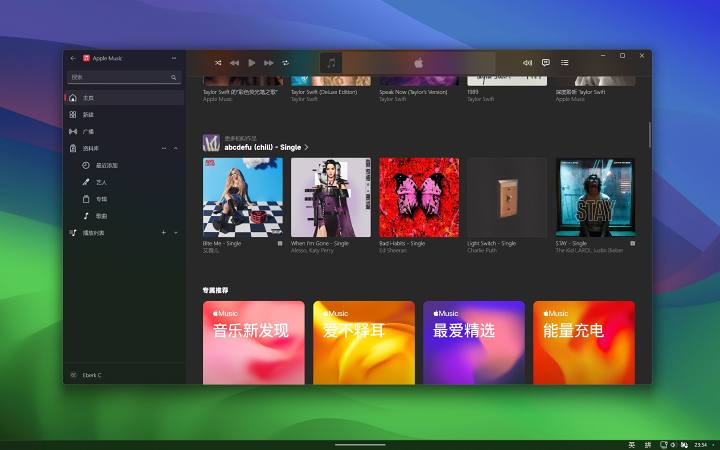Open the 最爱精选 playlist card

point(474,343)
